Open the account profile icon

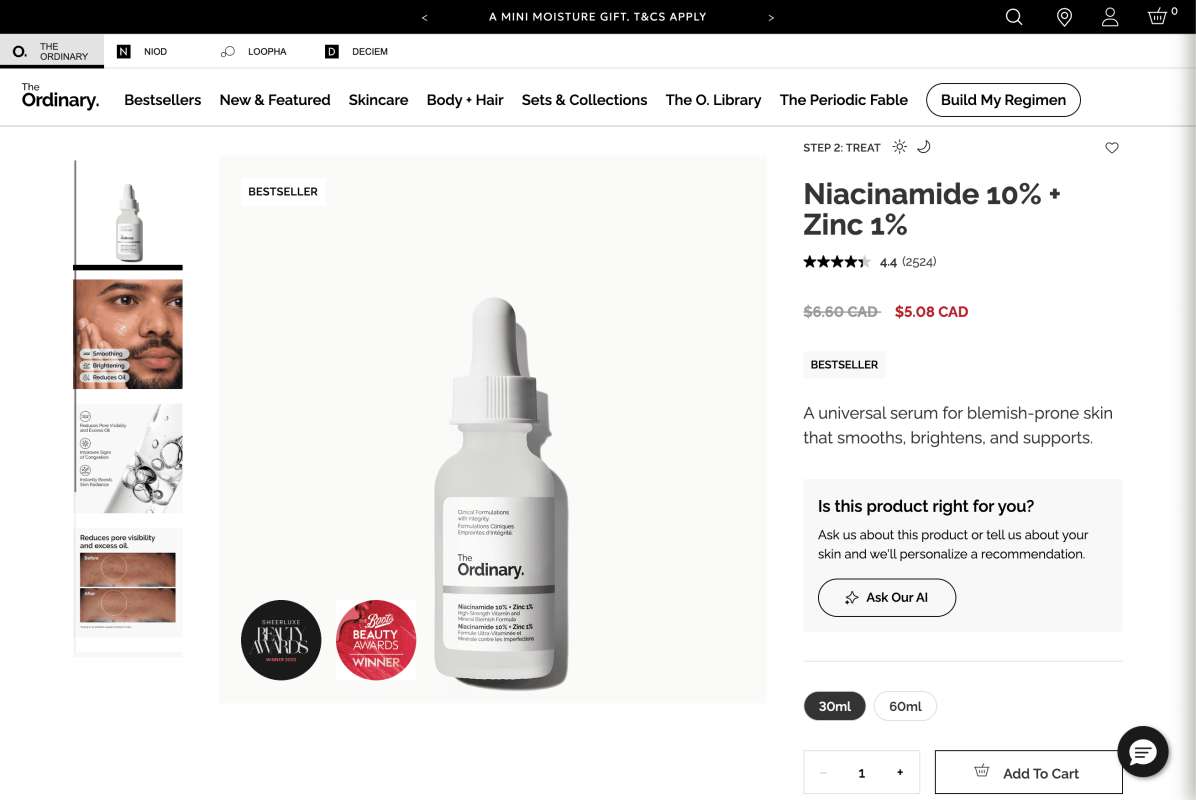coord(1110,17)
